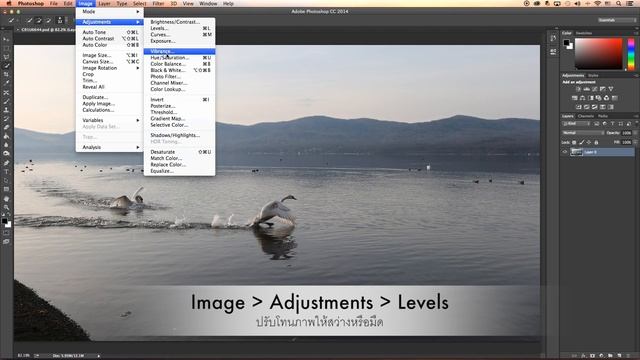Expand the Image Rotation submenu
The height and width of the screenshot is (360, 640).
point(109,68)
